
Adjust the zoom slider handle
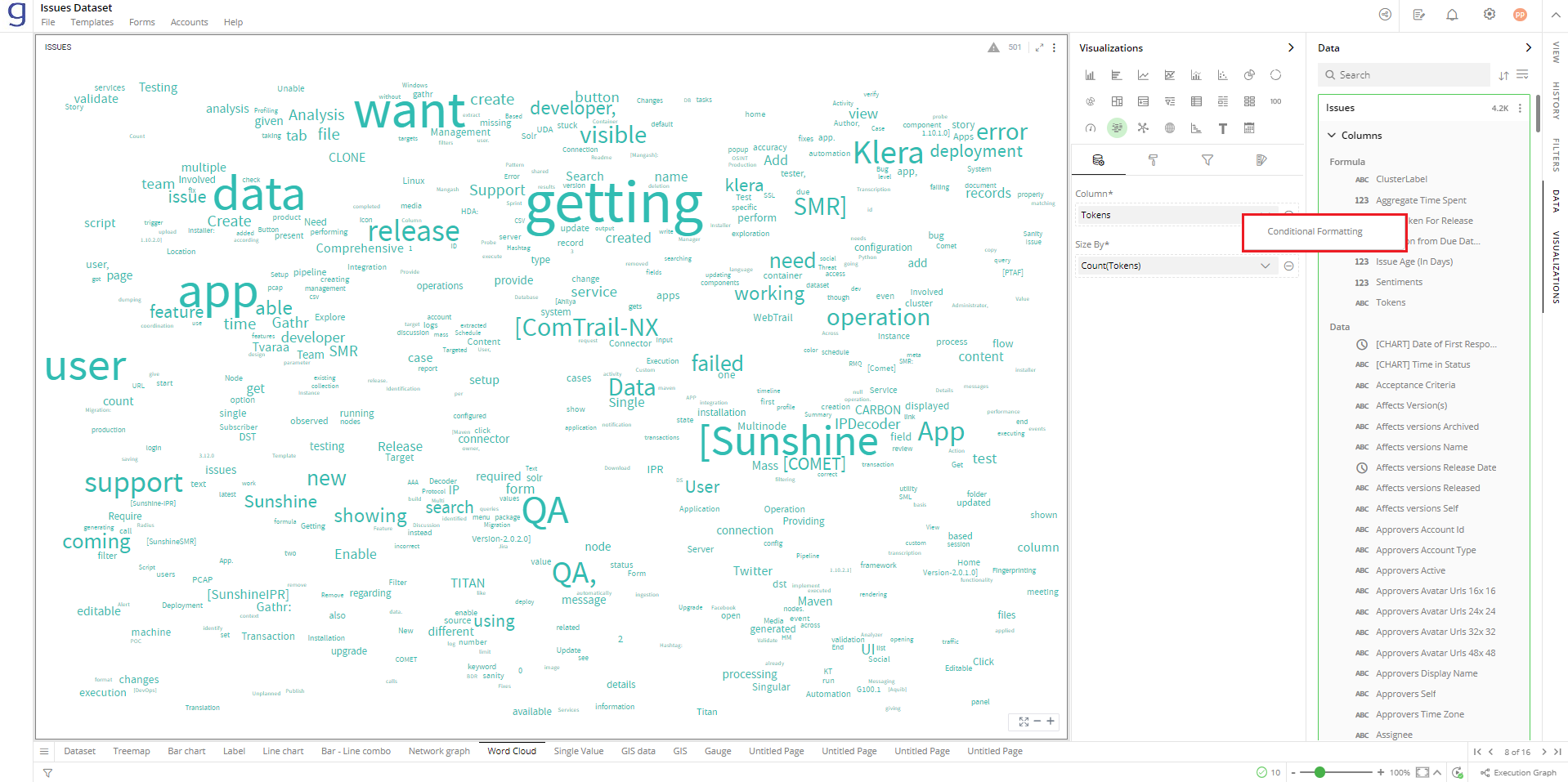pos(1319,772)
